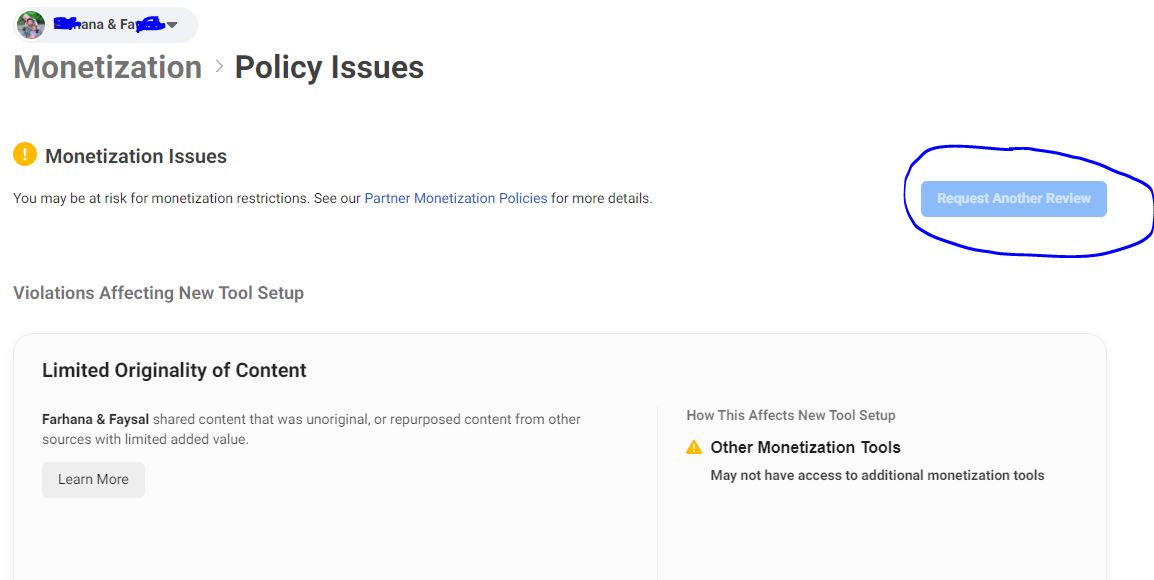Select the Policy Issues breadcrumb title

click(329, 67)
